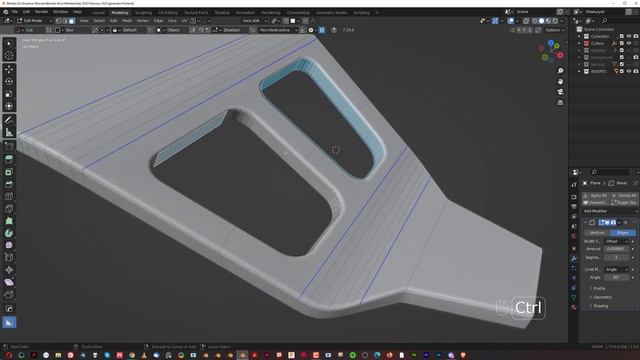The height and width of the screenshot is (360, 640).
Task: Open the Edit Mode dropdown
Action: click(x=34, y=21)
